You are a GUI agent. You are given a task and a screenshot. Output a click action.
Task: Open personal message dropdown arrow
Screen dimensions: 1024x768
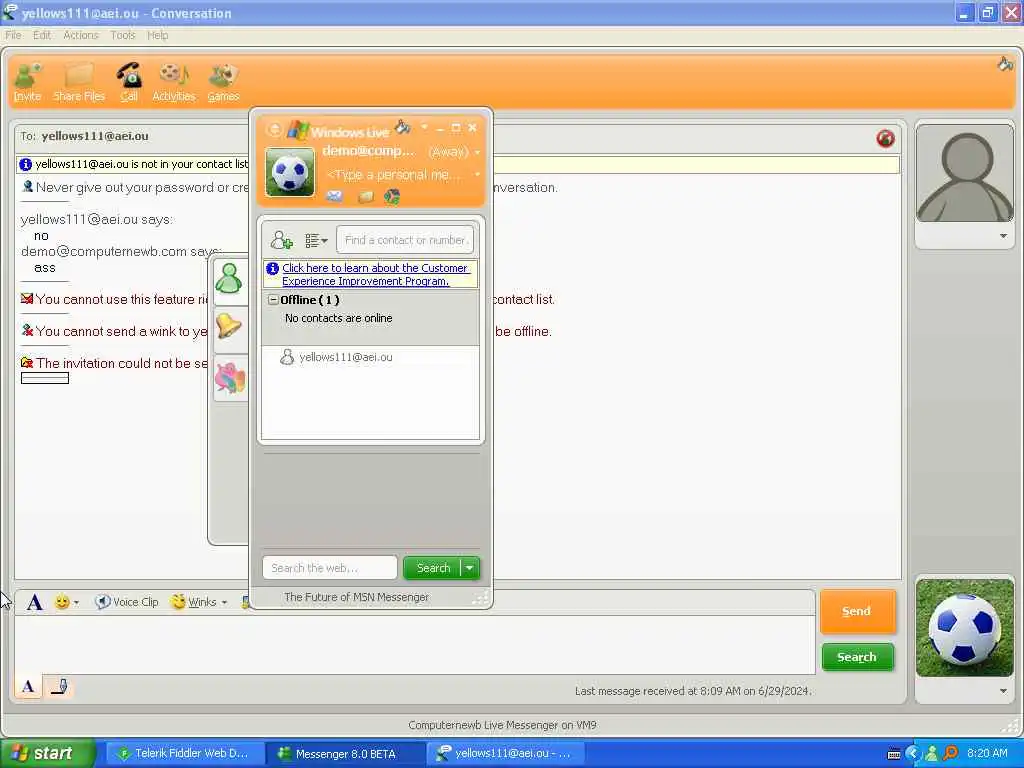click(x=477, y=175)
